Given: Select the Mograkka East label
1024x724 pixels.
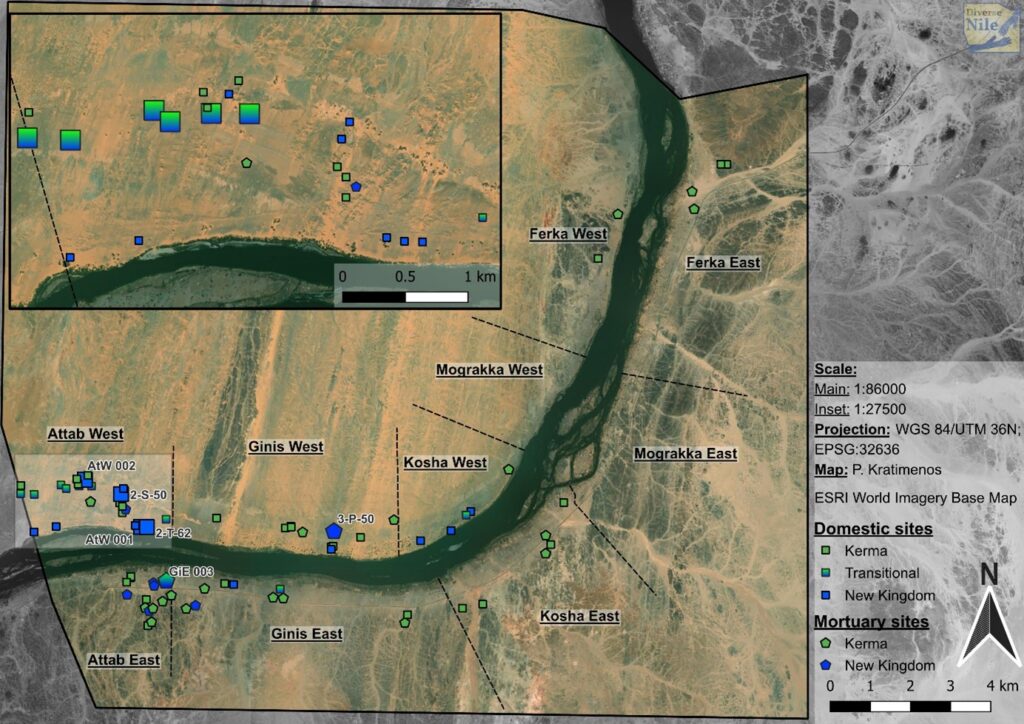Looking at the screenshot, I should coord(685,454).
